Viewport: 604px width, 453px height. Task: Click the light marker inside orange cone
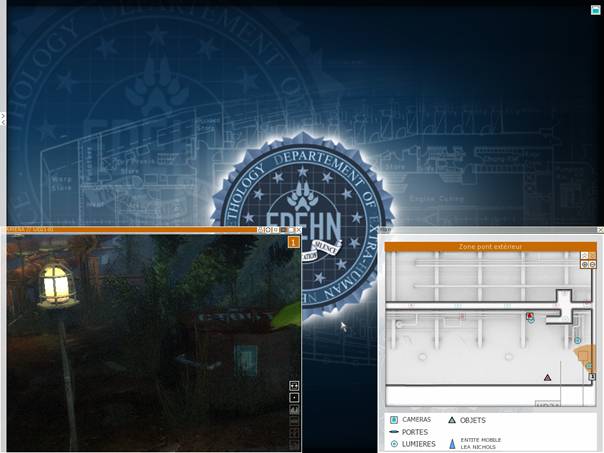pyautogui.click(x=589, y=366)
